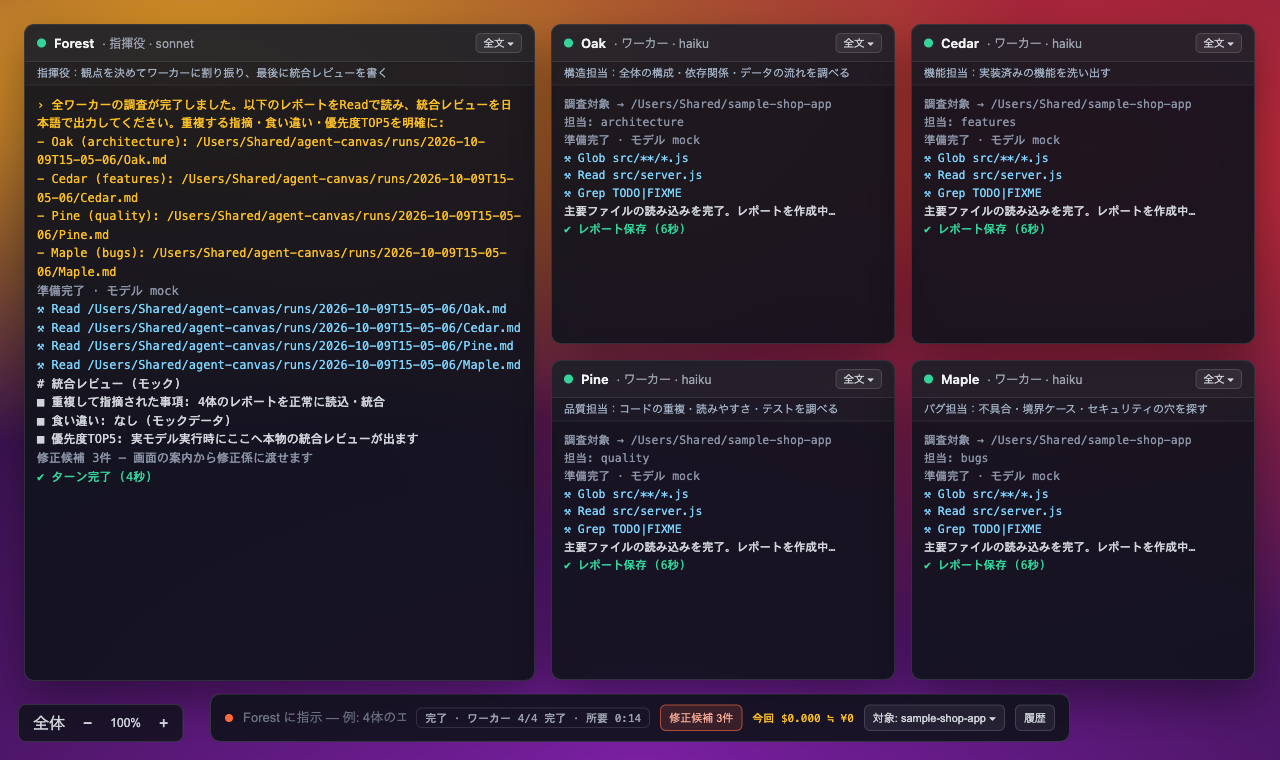The height and width of the screenshot is (760, 1280).
Task: Click the zoom out minus button
Action: (x=87, y=723)
